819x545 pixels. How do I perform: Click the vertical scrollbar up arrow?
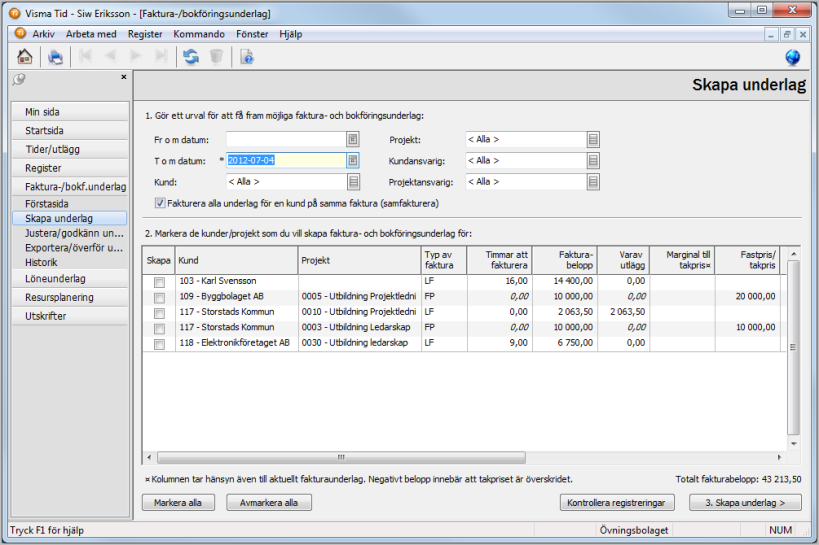click(x=793, y=254)
